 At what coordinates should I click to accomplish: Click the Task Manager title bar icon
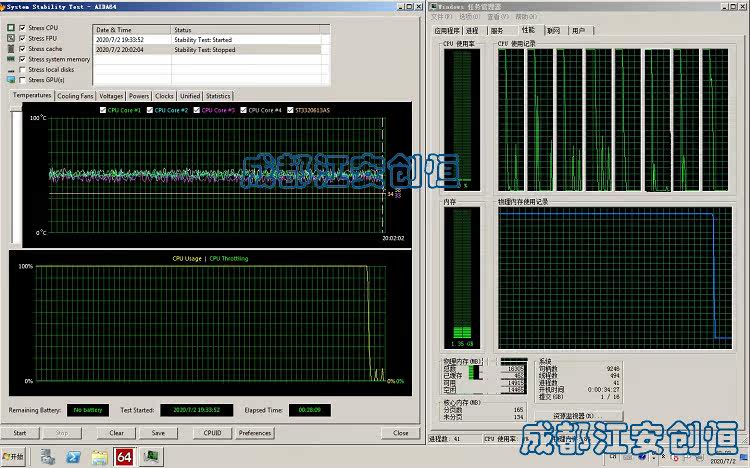coord(433,7)
